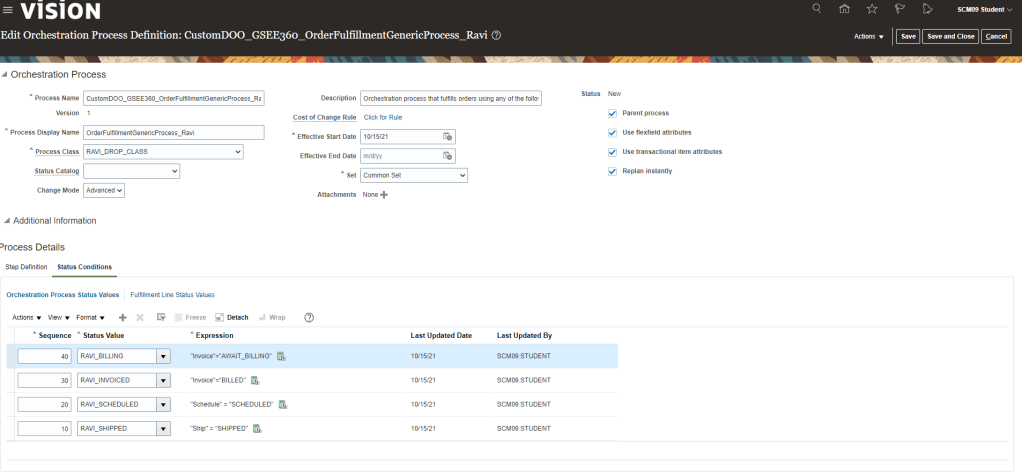Open the Favorites star icon

pos(872,10)
